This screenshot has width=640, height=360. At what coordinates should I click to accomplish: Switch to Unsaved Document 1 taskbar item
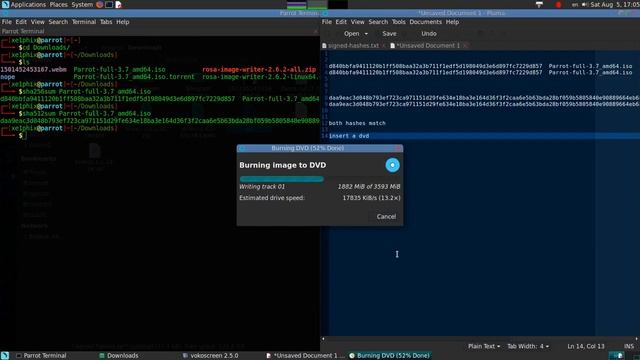305,356
